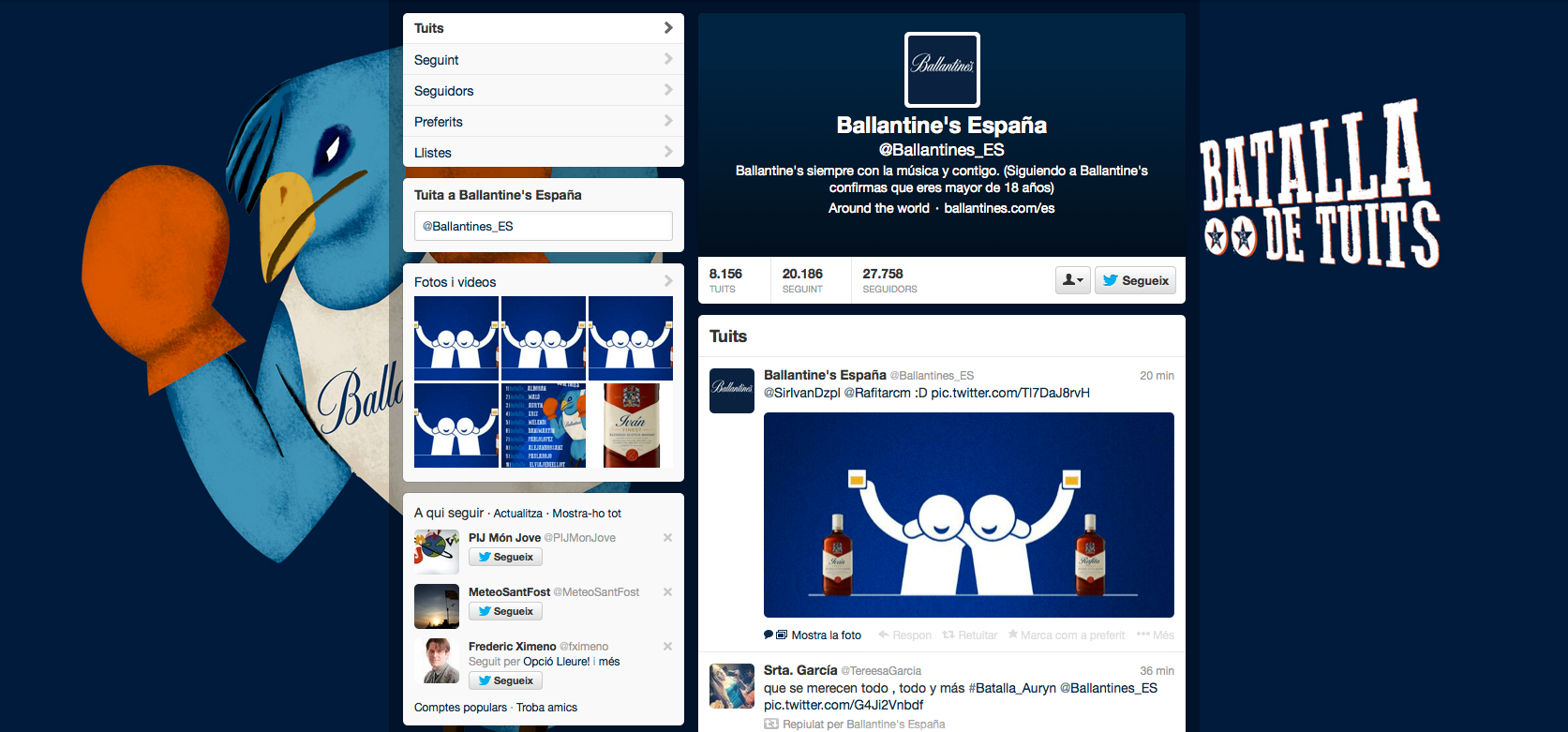
Task: Open @PIJMonJove handle link
Action: [580, 538]
